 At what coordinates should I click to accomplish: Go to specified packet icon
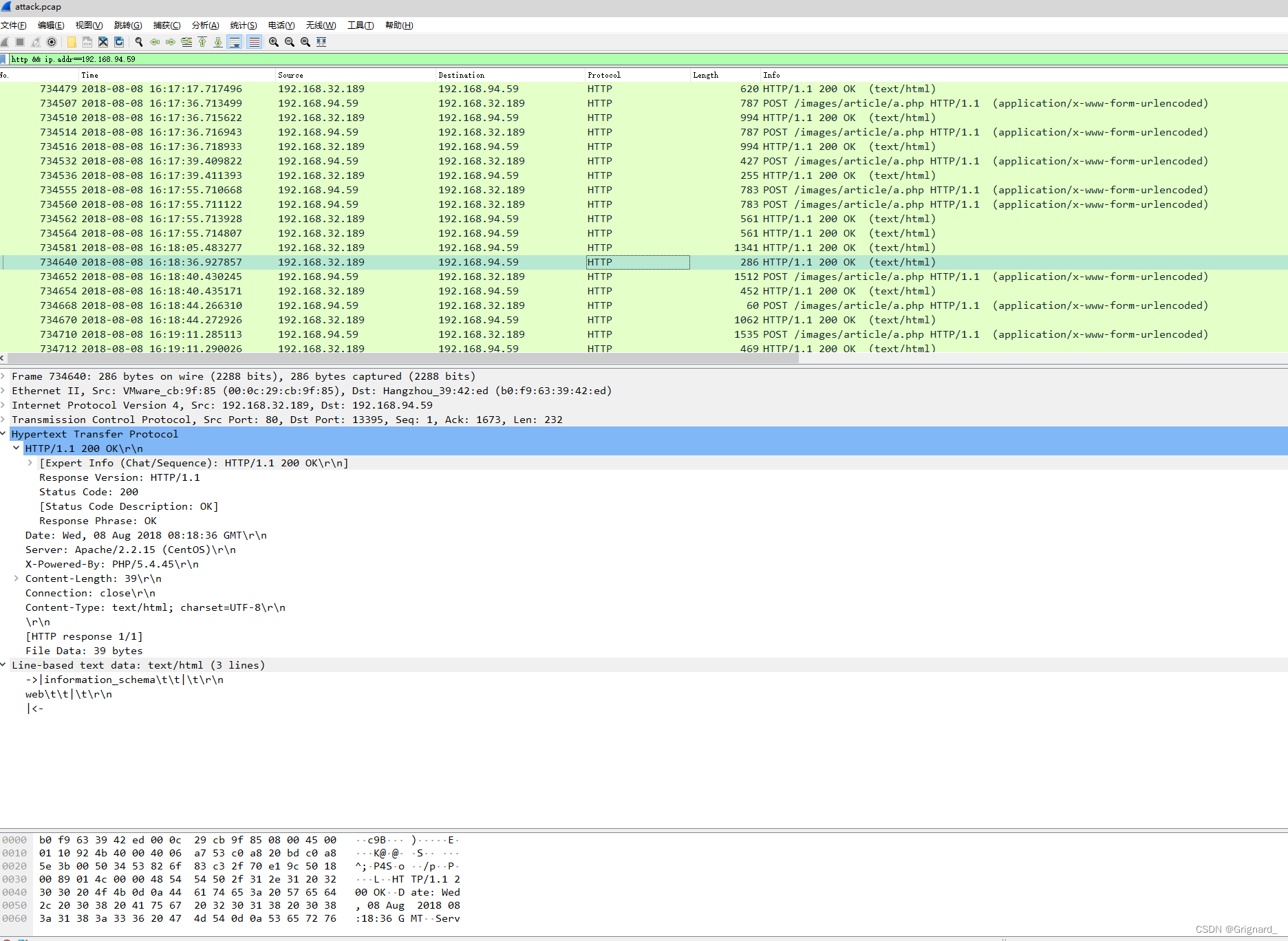[x=186, y=42]
